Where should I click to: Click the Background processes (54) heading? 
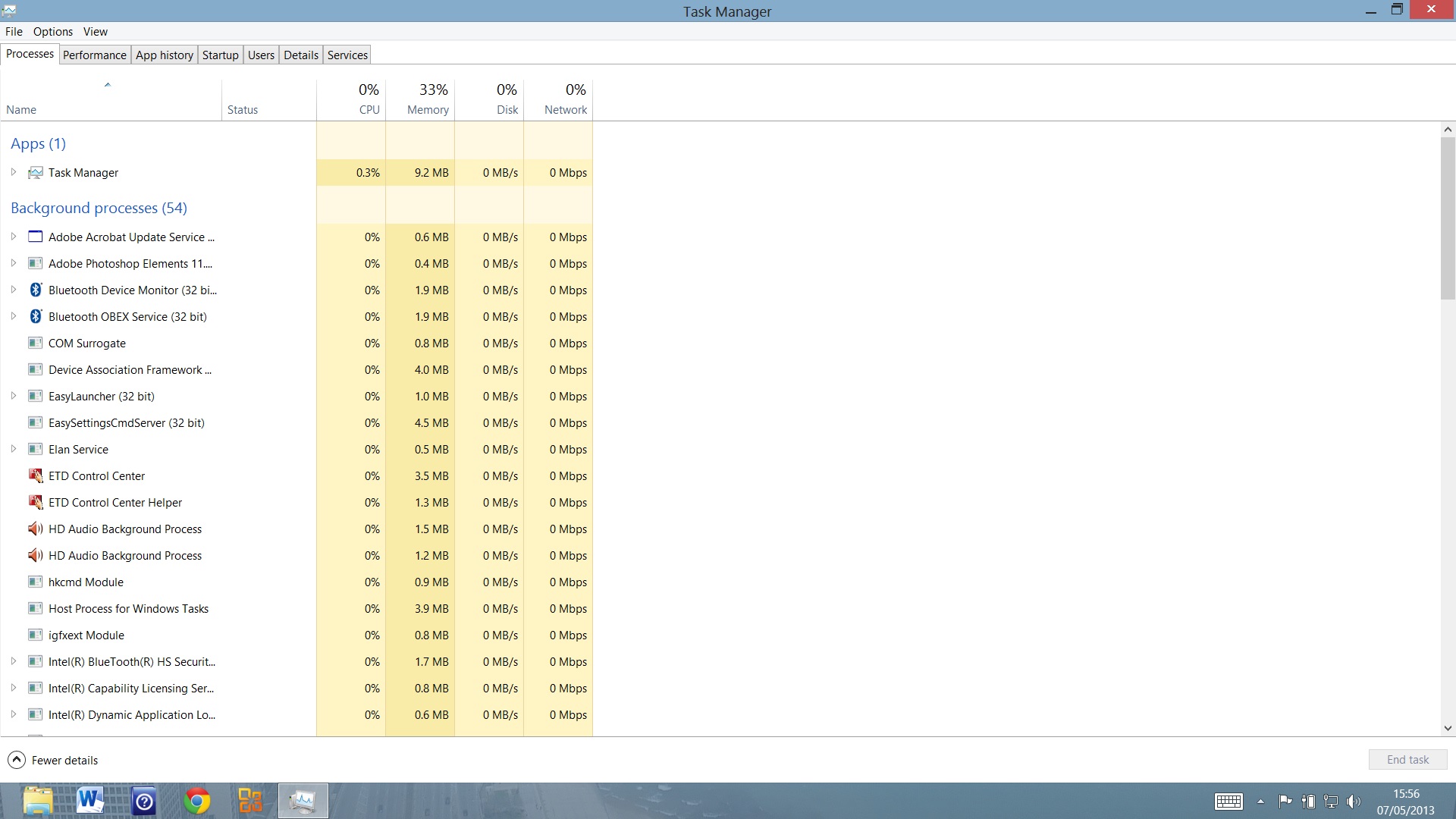99,208
